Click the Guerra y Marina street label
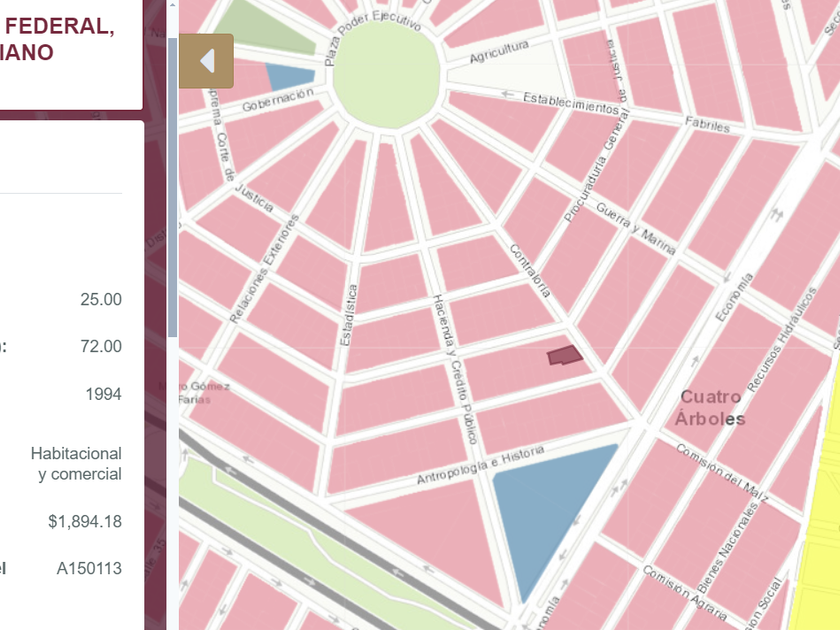Image resolution: width=840 pixels, height=630 pixels. pyautogui.click(x=636, y=228)
